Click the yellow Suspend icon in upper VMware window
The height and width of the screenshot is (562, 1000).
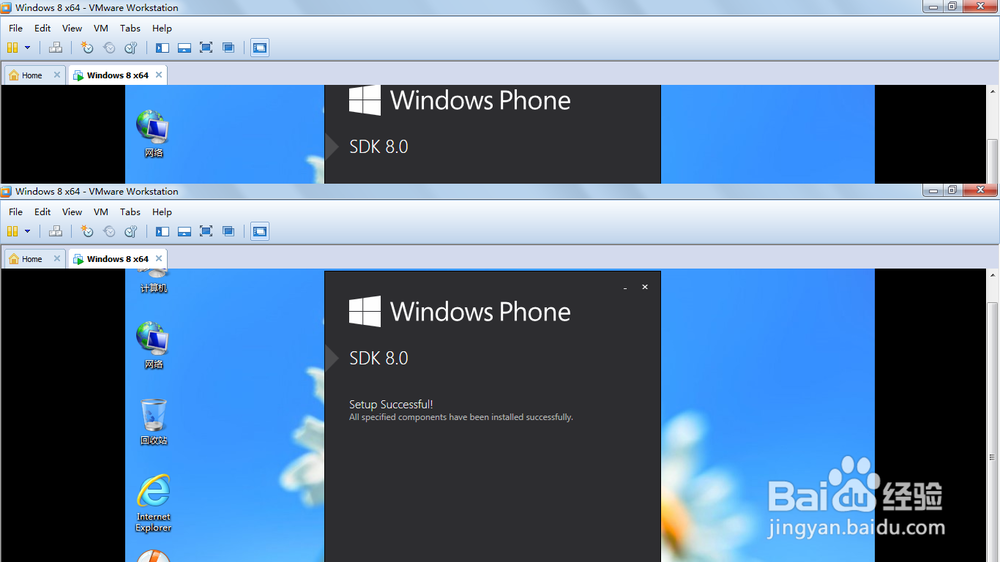(x=12, y=48)
